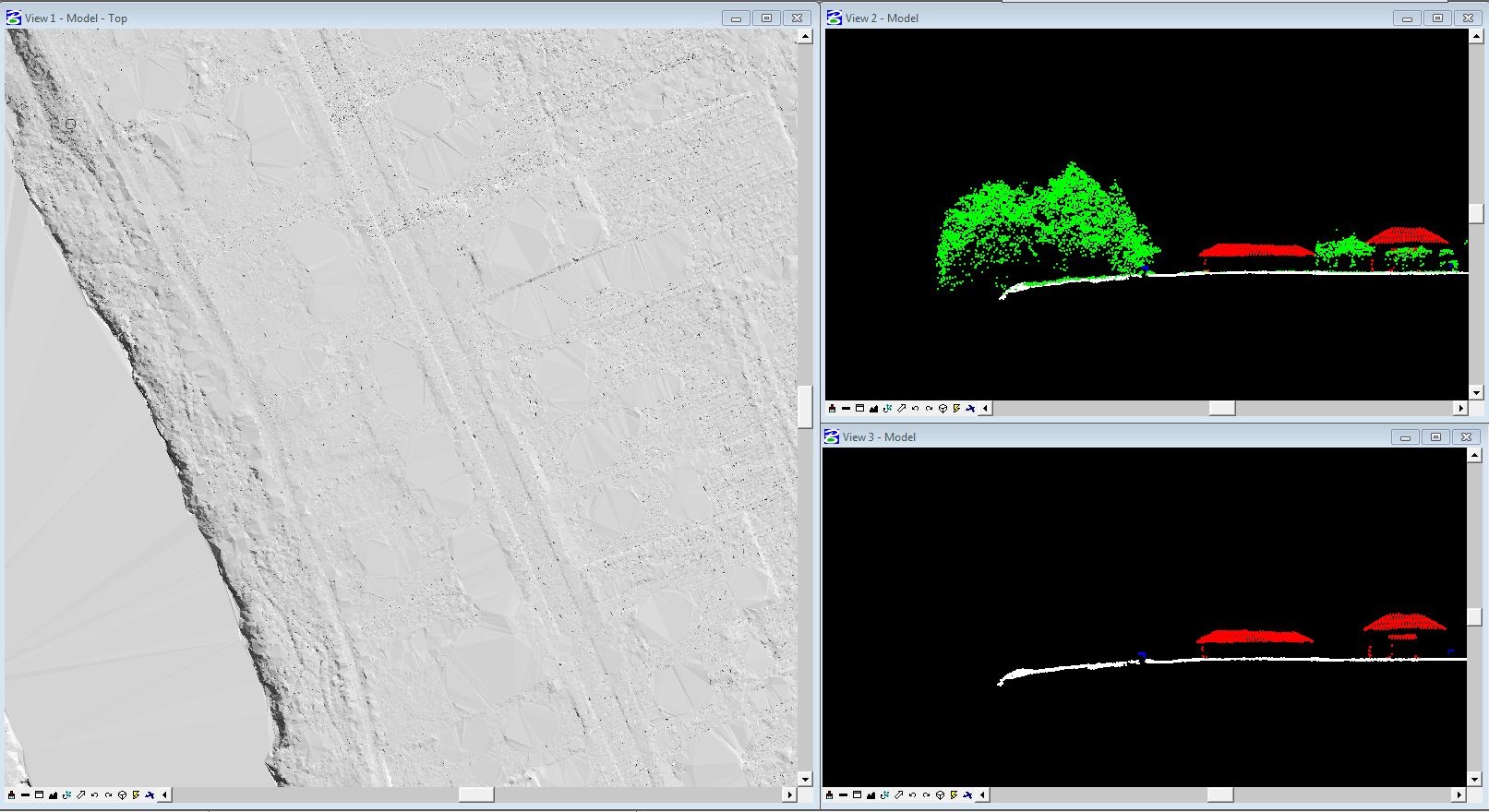This screenshot has width=1489, height=812.
Task: Click Zoom Out minus icon in View 3
Action: pyautogui.click(x=843, y=794)
